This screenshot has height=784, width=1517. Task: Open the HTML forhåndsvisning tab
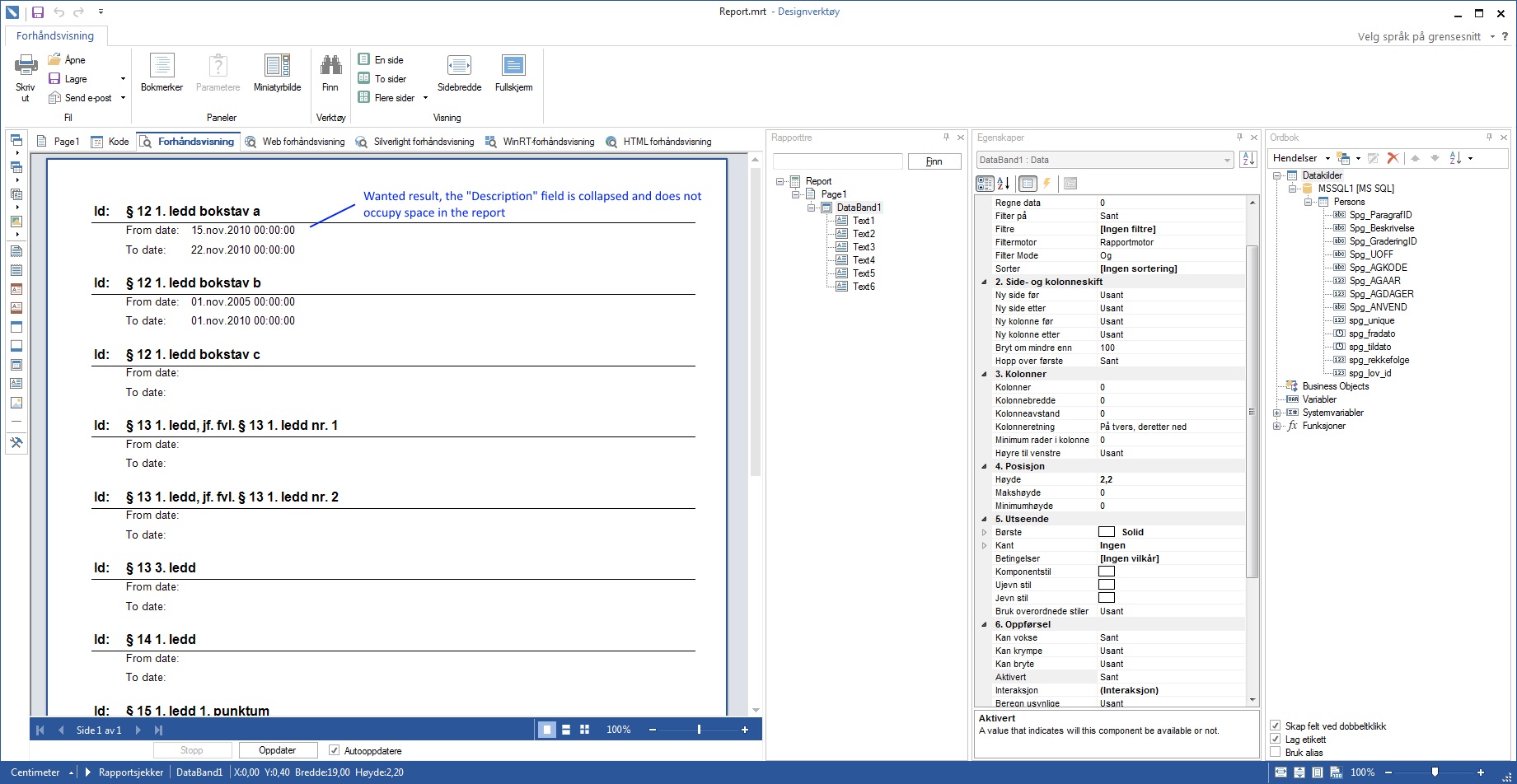[658, 142]
